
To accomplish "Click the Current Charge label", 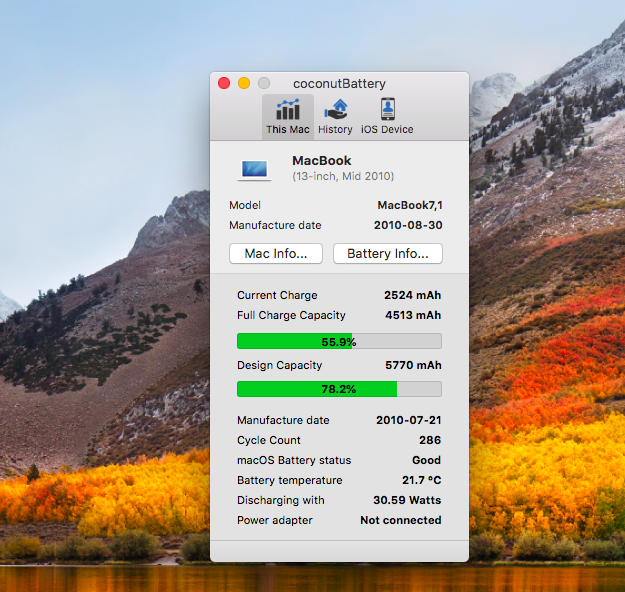I will (277, 295).
